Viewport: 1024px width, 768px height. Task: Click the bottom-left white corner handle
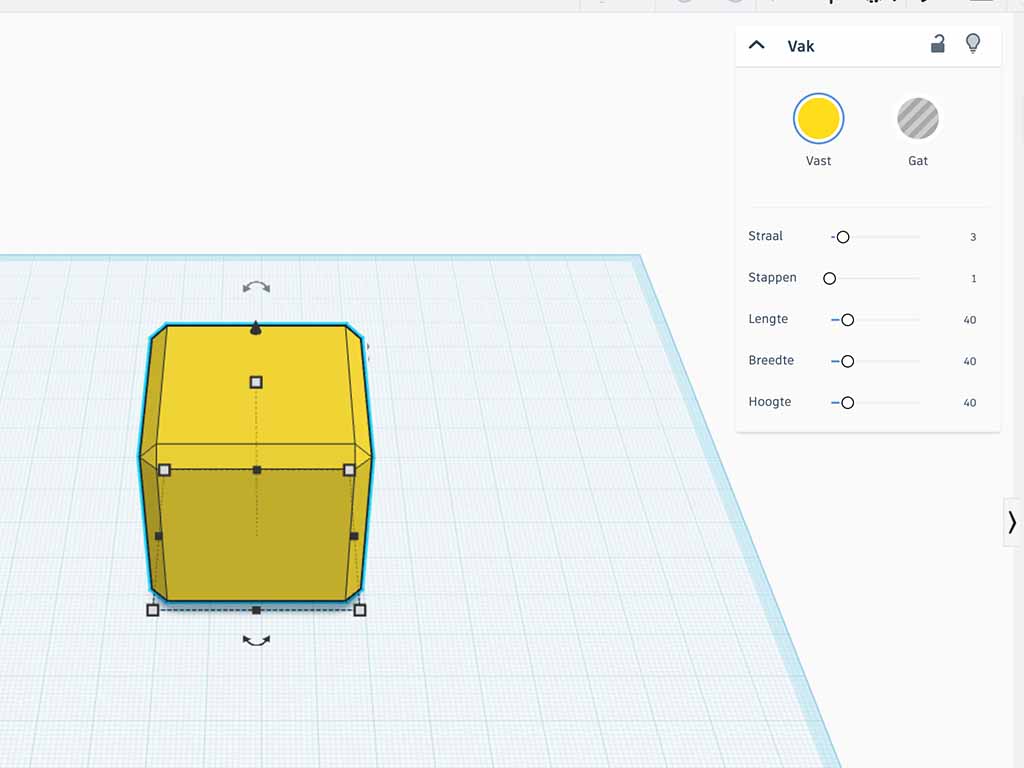pyautogui.click(x=153, y=610)
